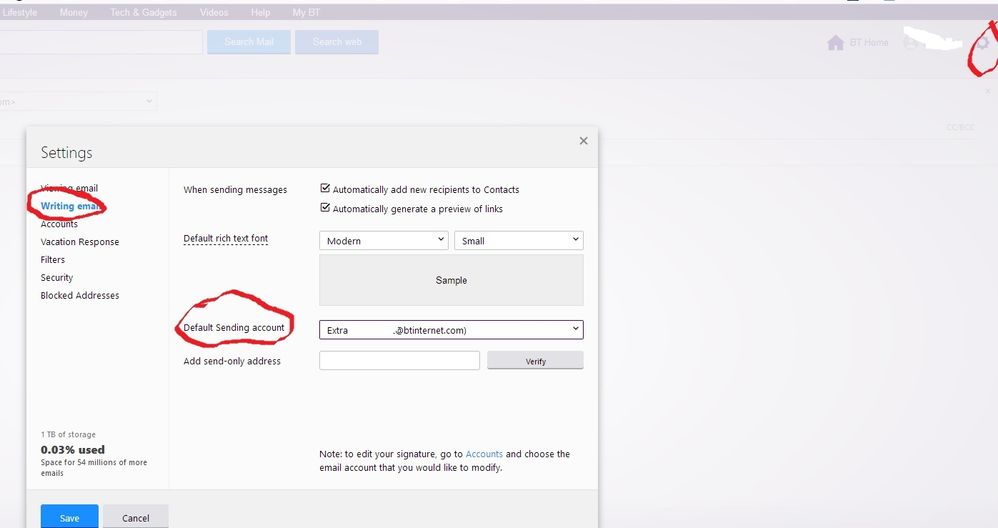Expand the Default Sending account dropdown

[x=450, y=330]
